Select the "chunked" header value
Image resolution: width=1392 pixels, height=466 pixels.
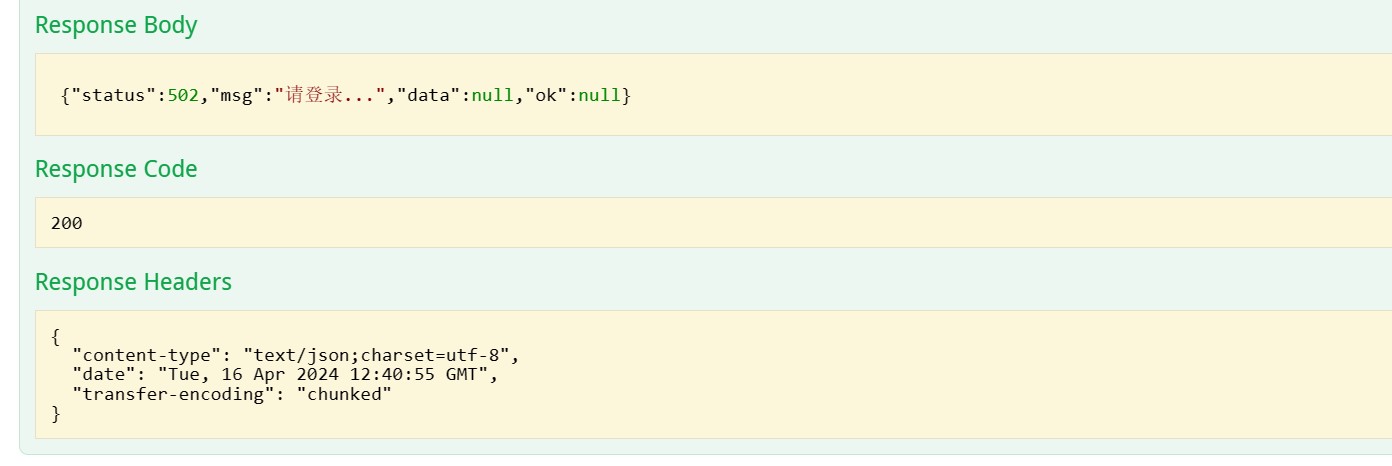tap(344, 394)
